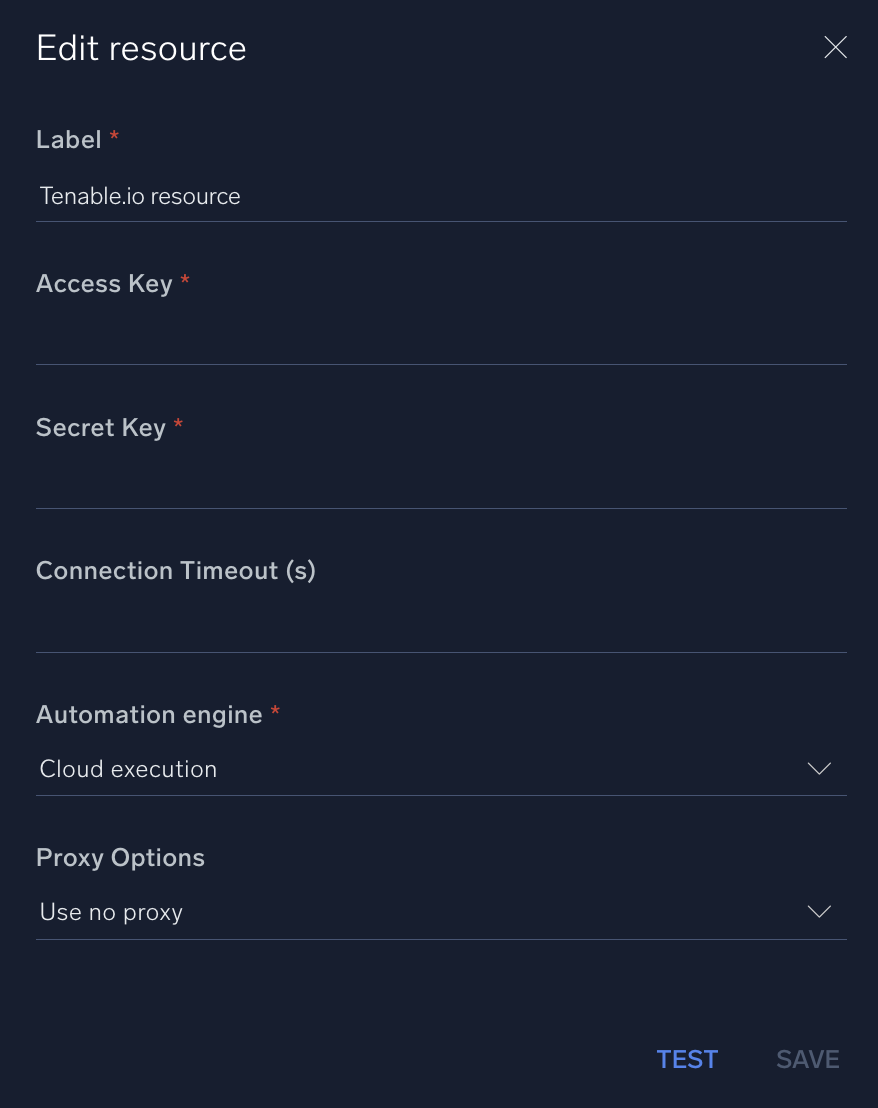Click the Label input showing Tenable.io resource

point(300,196)
